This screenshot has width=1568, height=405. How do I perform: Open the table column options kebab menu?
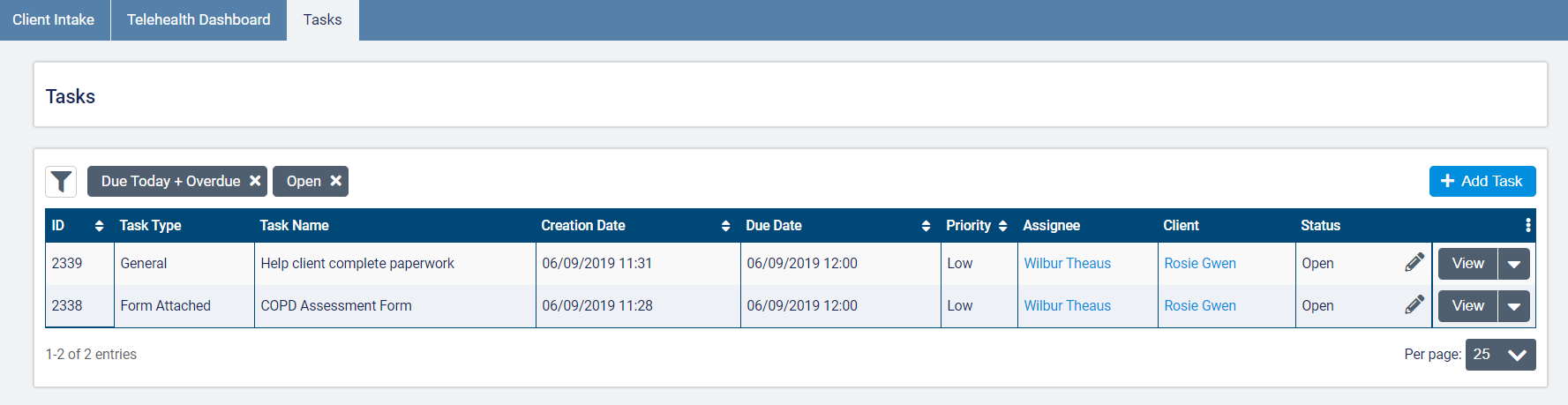point(1527,226)
